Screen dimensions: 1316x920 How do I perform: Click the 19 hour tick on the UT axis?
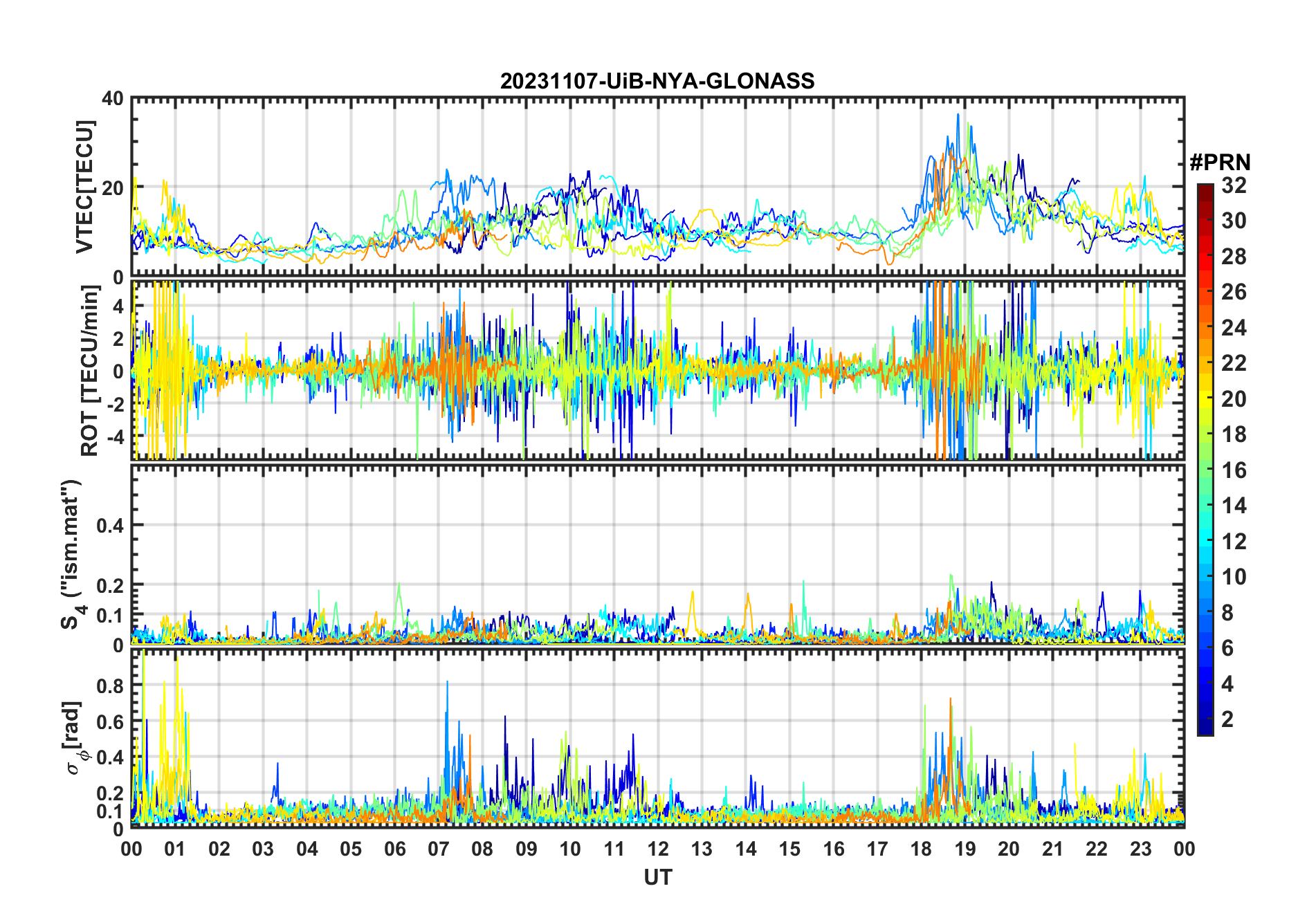(965, 849)
